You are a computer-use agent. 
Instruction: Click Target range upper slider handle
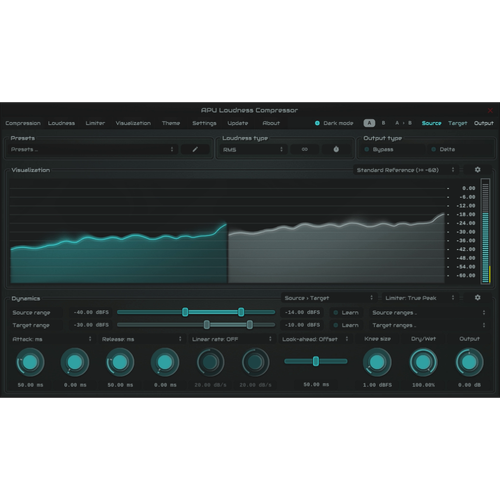[x=250, y=325]
